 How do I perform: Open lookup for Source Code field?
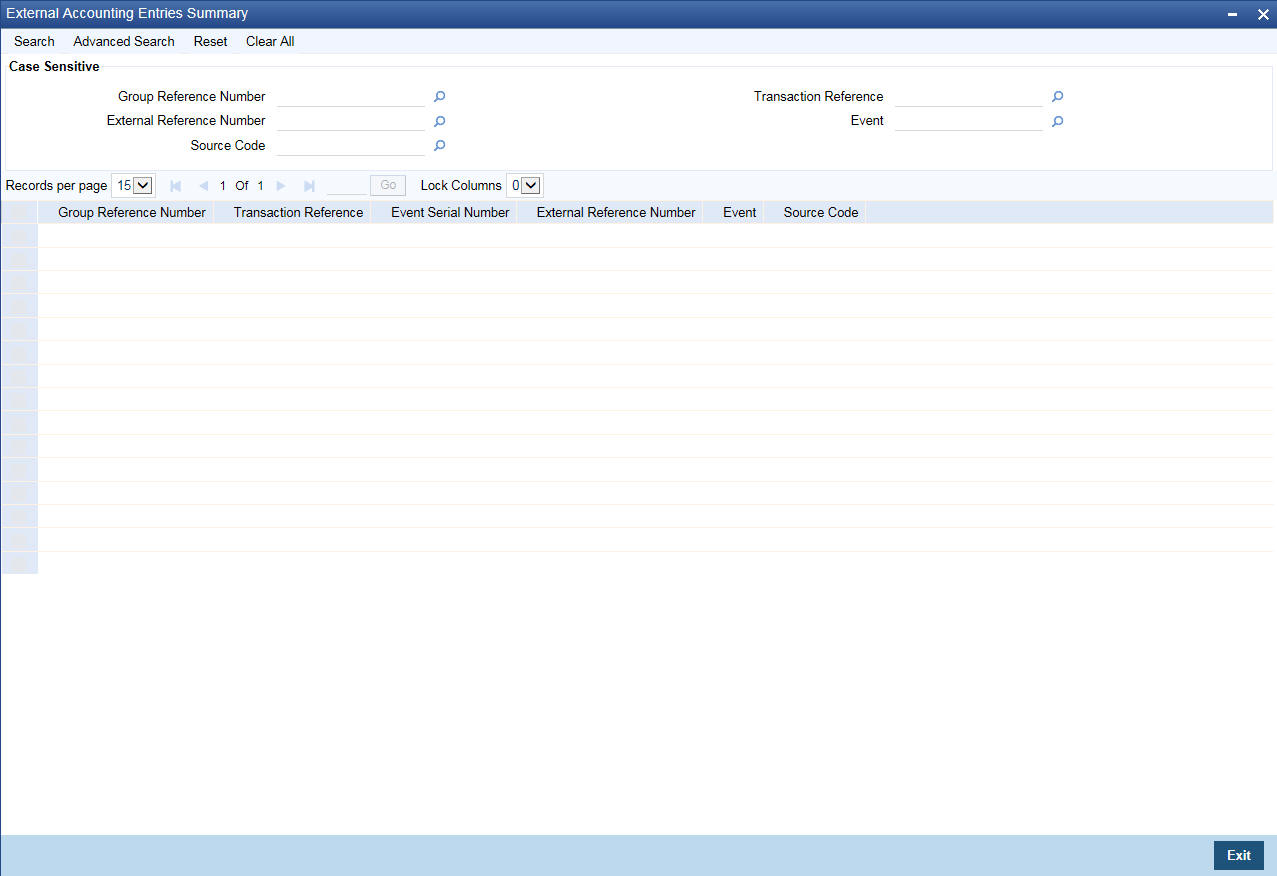(439, 146)
